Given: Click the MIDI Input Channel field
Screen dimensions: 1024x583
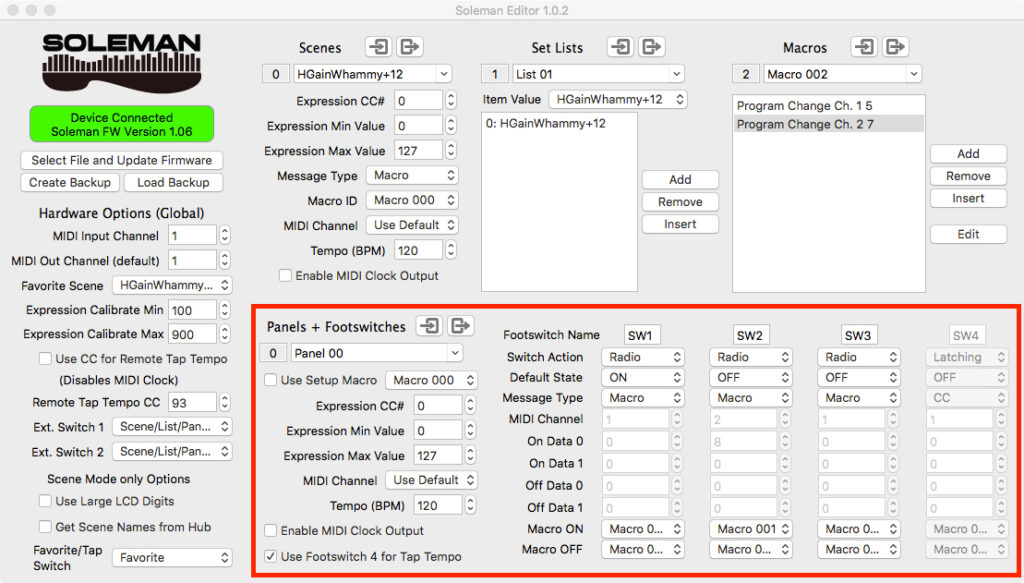Looking at the screenshot, I should 193,236.
